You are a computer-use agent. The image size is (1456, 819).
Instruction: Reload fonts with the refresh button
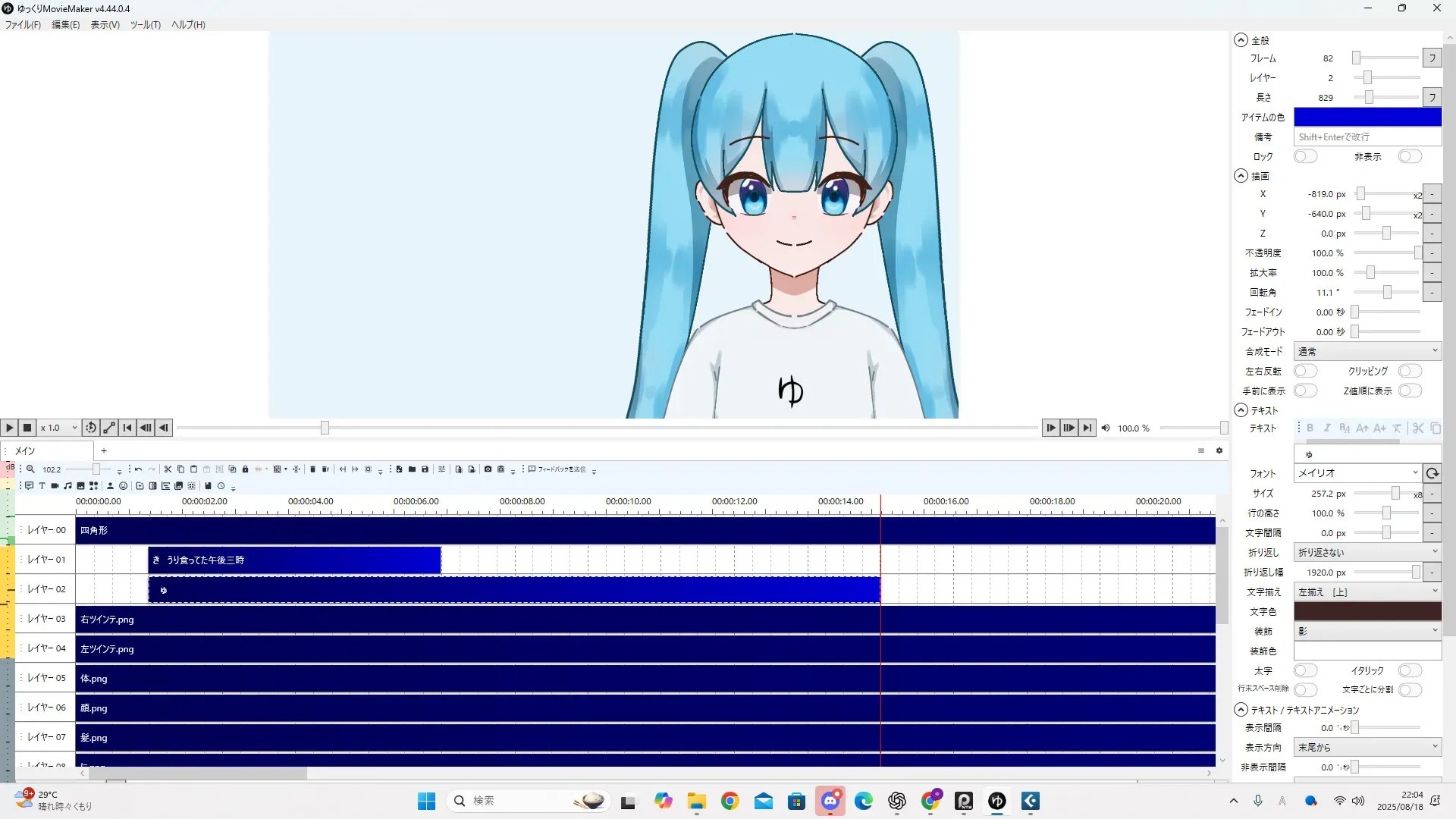click(1432, 473)
